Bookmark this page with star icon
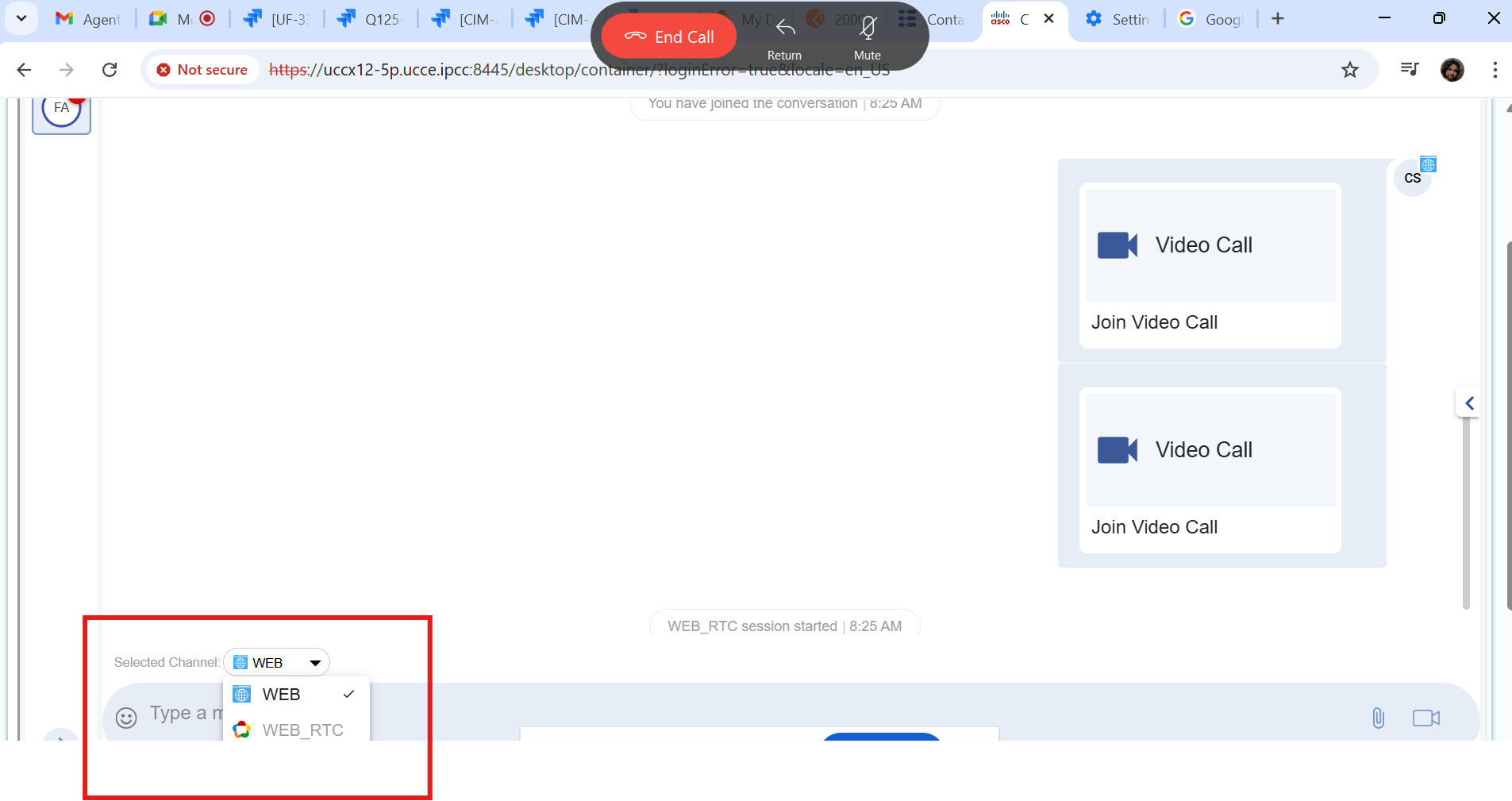 [1350, 70]
